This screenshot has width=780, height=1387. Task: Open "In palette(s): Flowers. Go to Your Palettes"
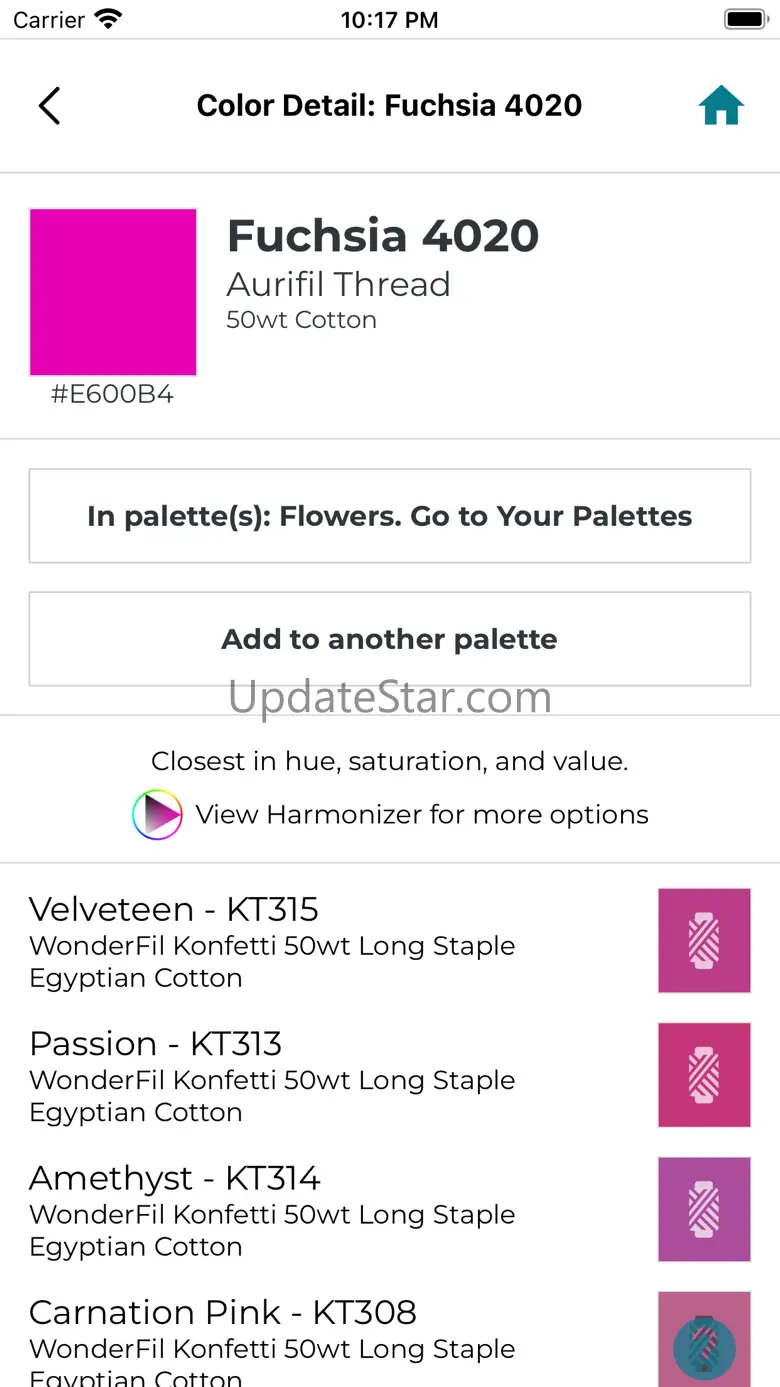pyautogui.click(x=390, y=516)
